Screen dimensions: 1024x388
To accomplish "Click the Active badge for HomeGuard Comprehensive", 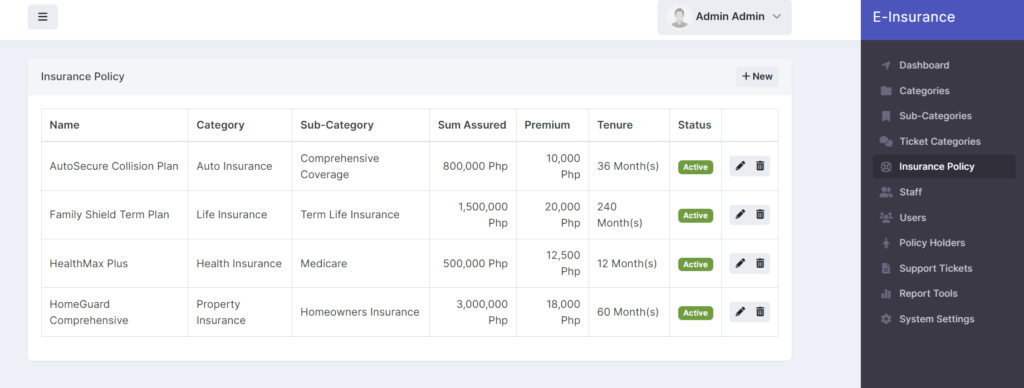I will pyautogui.click(x=696, y=313).
